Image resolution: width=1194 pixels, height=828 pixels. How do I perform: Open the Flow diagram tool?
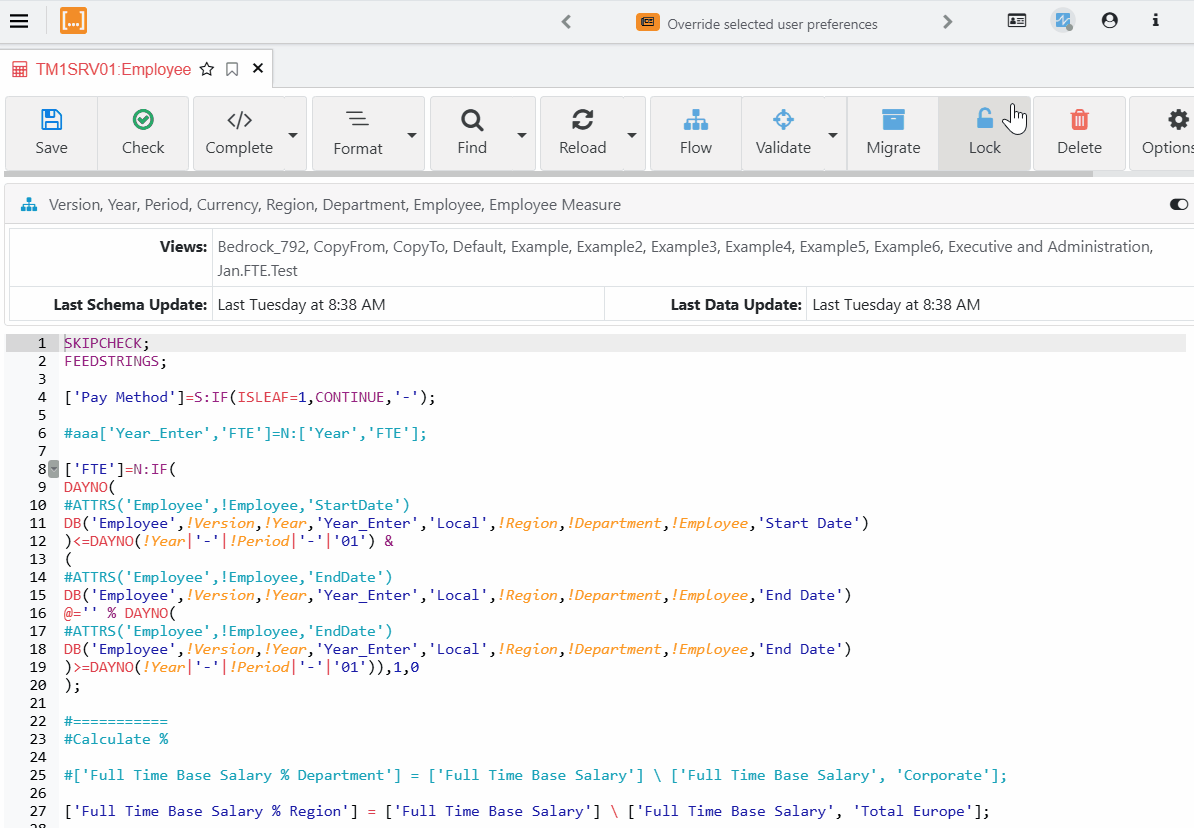coord(695,133)
